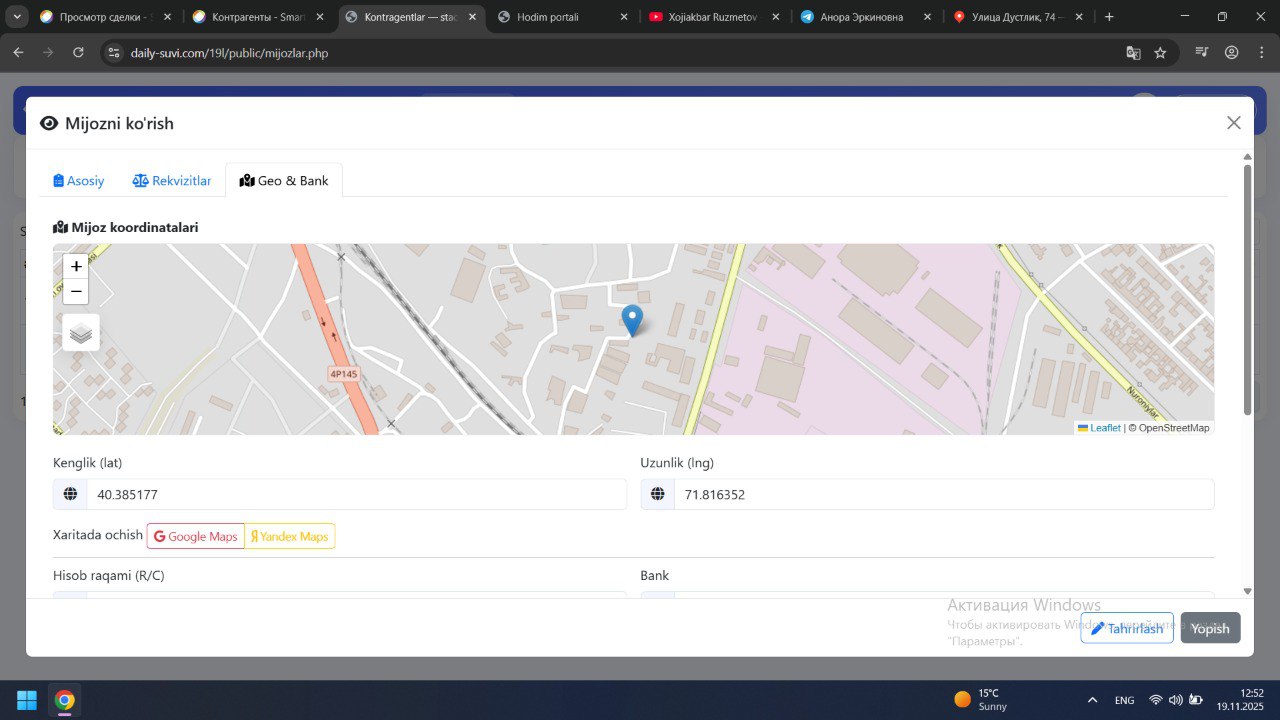Expand the browser tab search dropdown
The height and width of the screenshot is (720, 1280).
coord(17,17)
